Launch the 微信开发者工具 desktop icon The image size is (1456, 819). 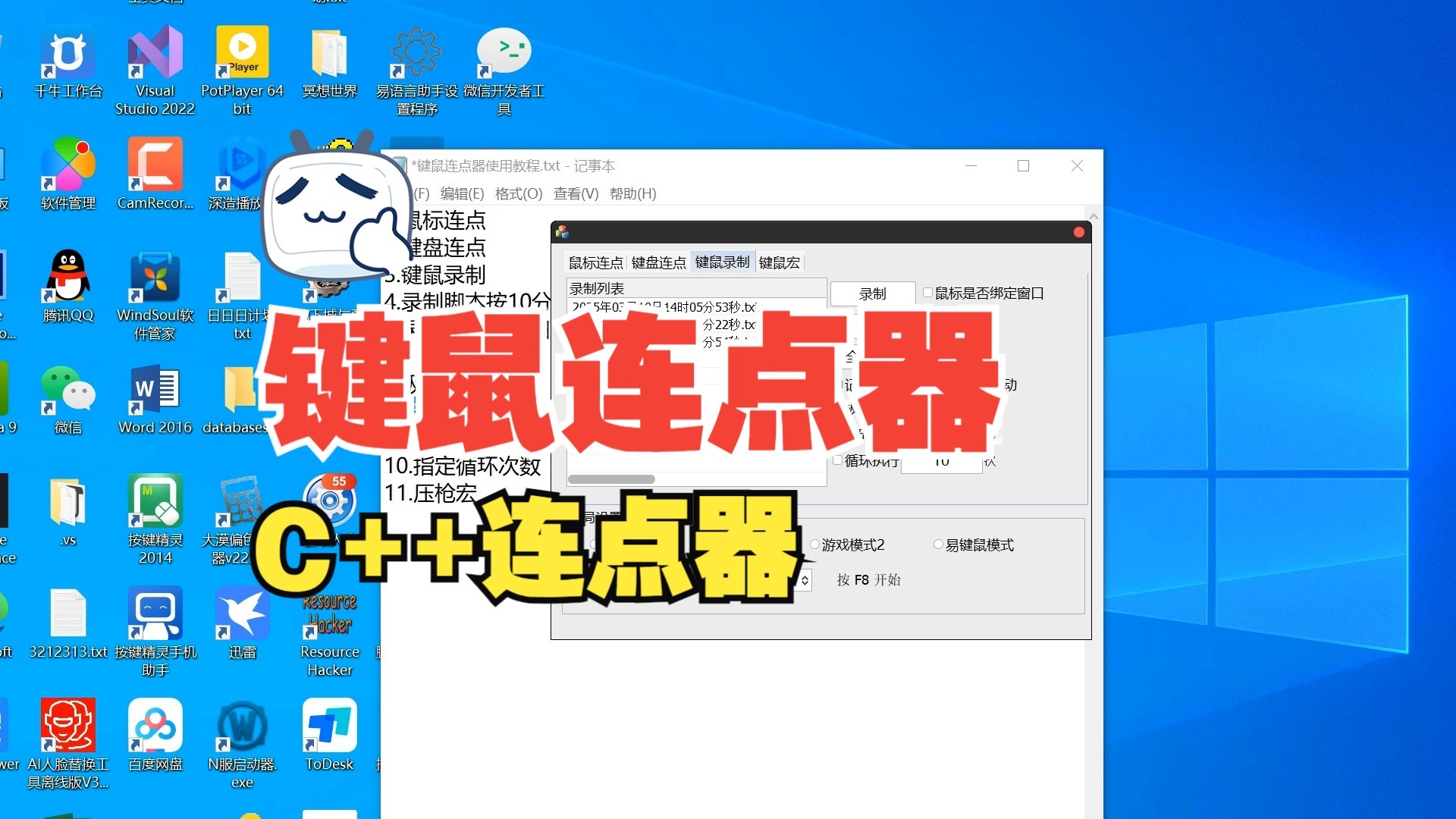coord(504,70)
